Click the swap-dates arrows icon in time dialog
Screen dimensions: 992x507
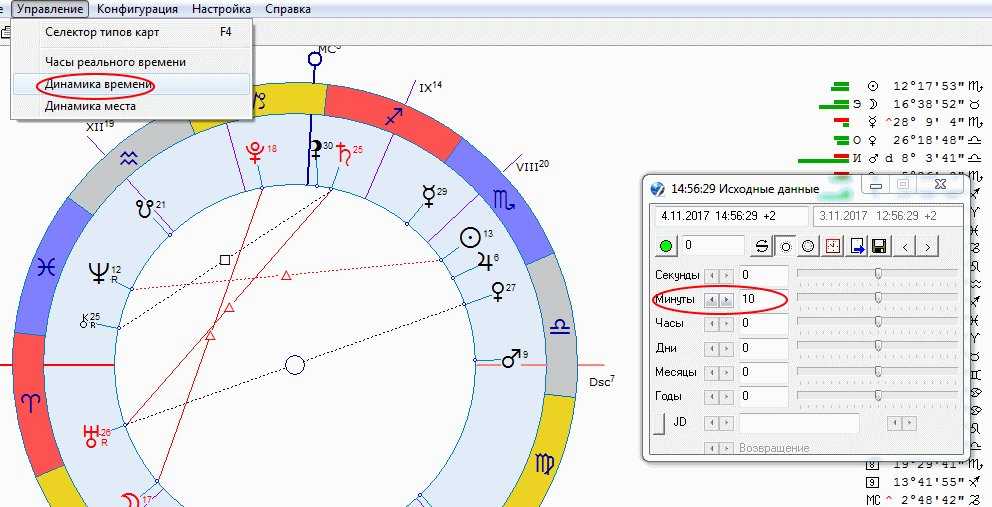[762, 246]
